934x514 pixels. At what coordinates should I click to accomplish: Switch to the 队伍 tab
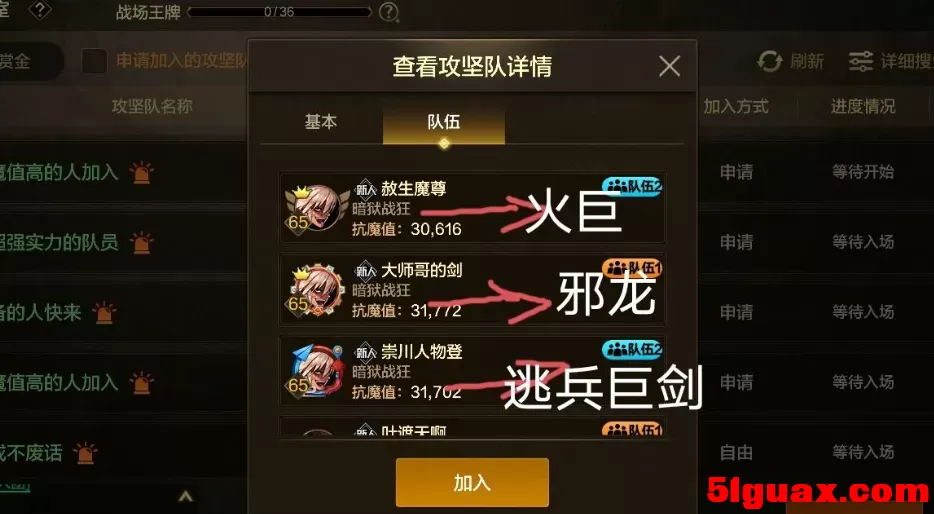pos(444,122)
